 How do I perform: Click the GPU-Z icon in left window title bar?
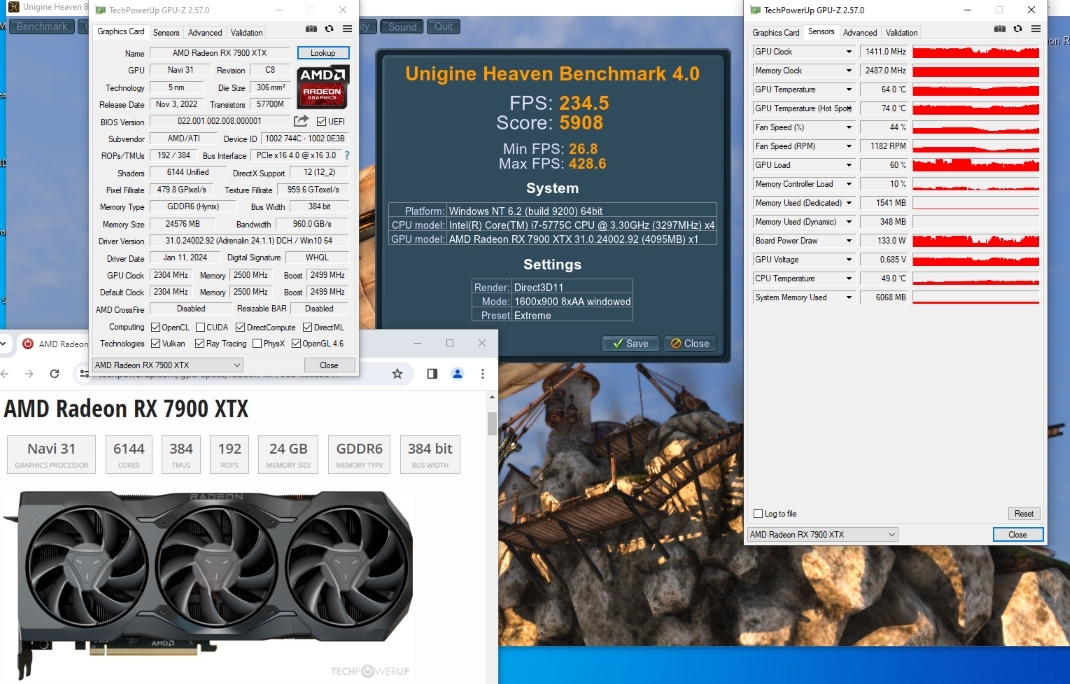[x=101, y=10]
